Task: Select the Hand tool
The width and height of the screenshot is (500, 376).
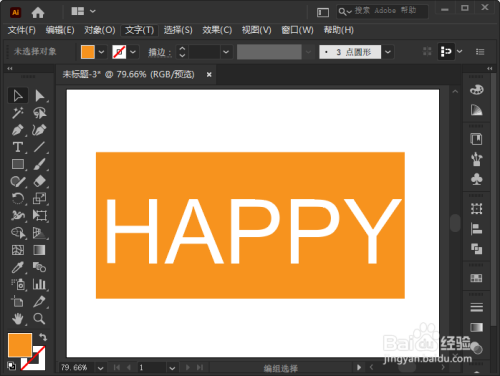Action: pyautogui.click(x=18, y=319)
